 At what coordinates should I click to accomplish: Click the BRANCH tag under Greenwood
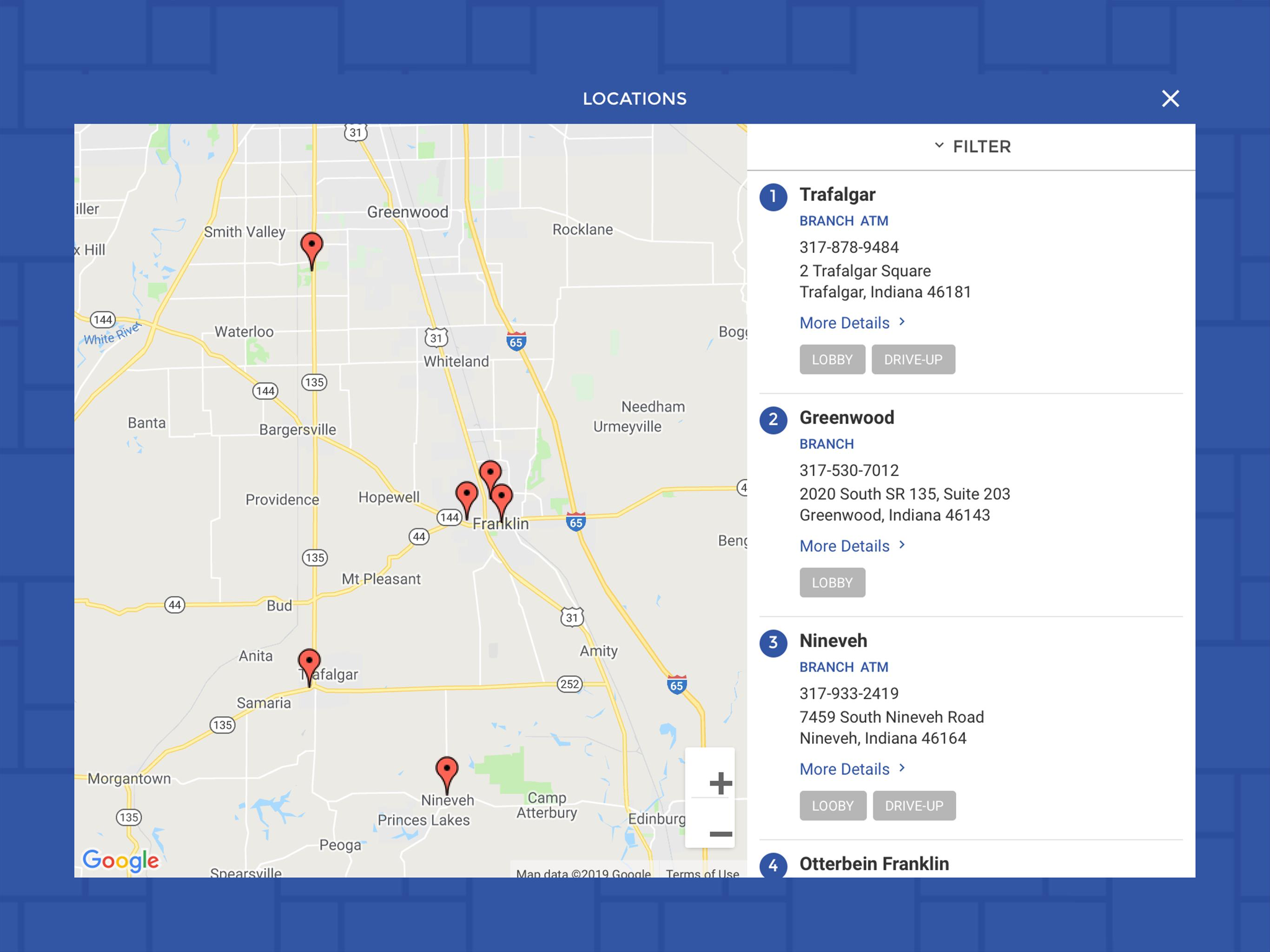tap(826, 444)
